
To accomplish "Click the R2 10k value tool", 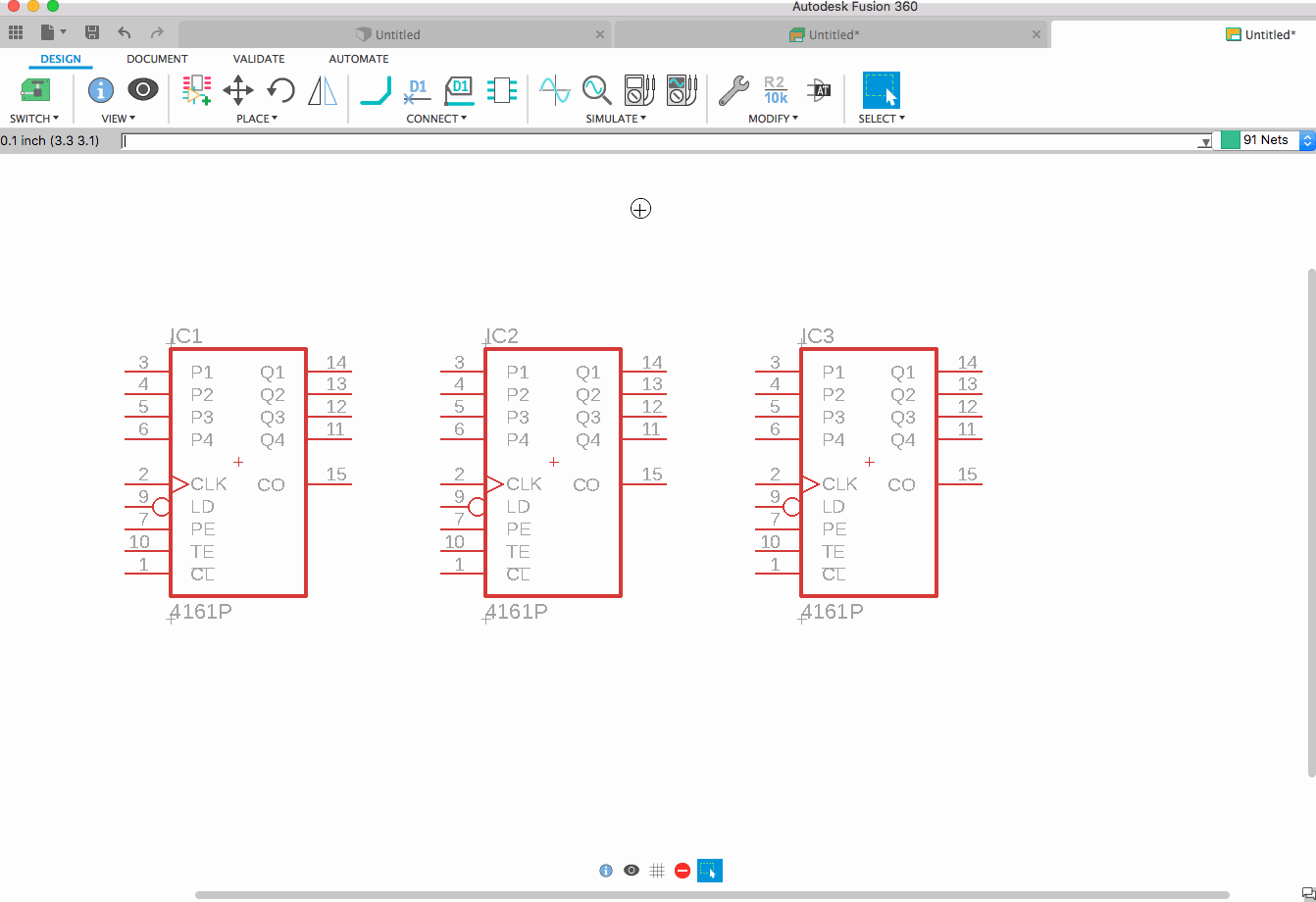I will 775,91.
